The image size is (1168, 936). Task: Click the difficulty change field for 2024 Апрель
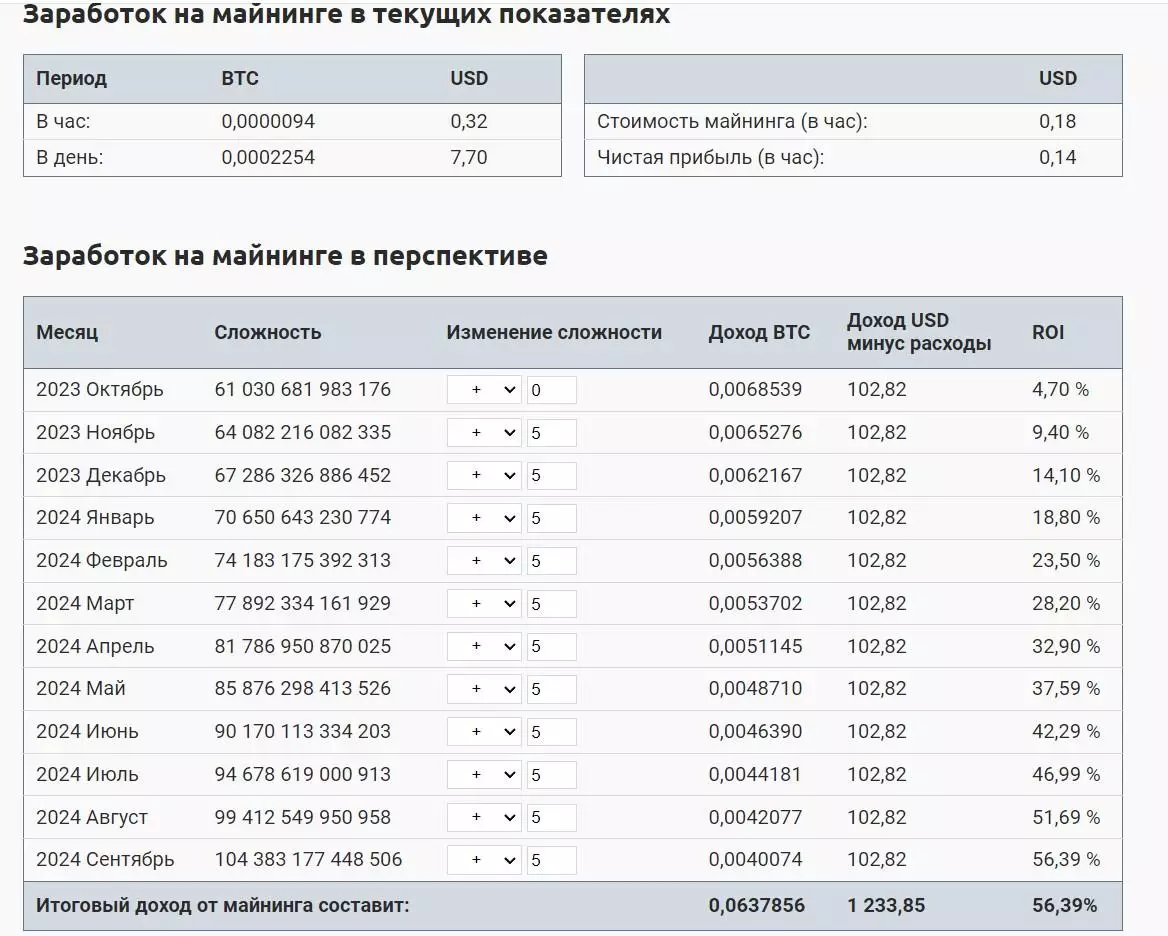coord(552,646)
